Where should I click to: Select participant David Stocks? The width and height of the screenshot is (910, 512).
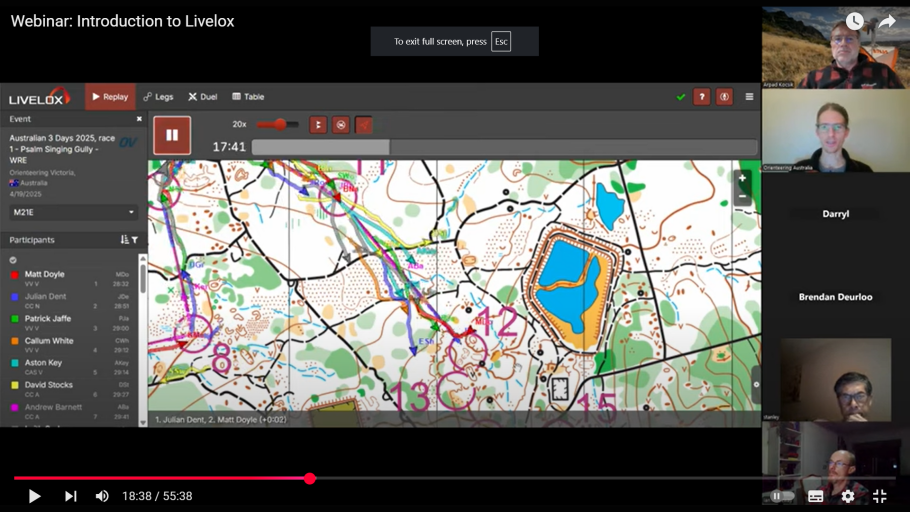click(x=49, y=384)
